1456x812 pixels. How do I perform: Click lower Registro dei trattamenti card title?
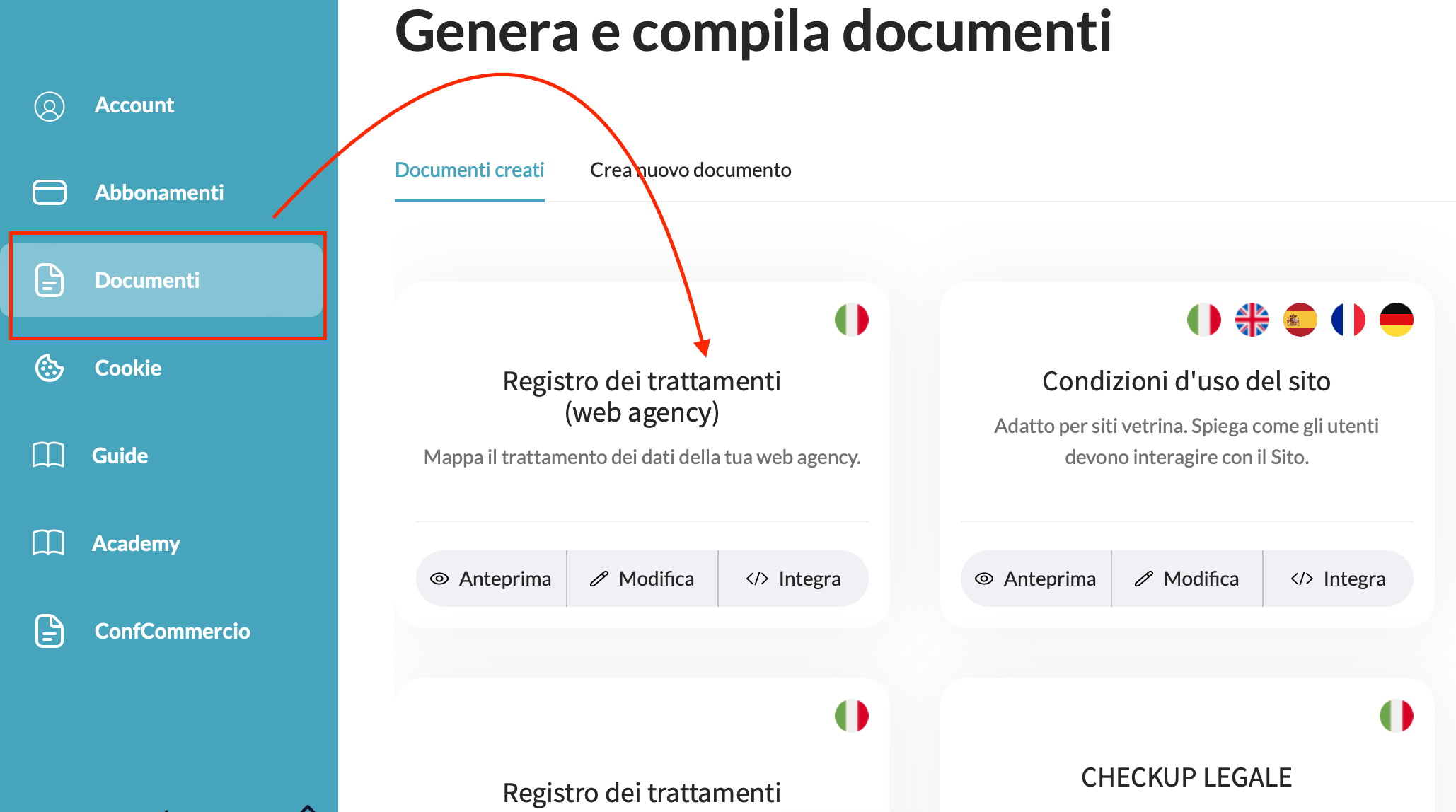click(642, 793)
